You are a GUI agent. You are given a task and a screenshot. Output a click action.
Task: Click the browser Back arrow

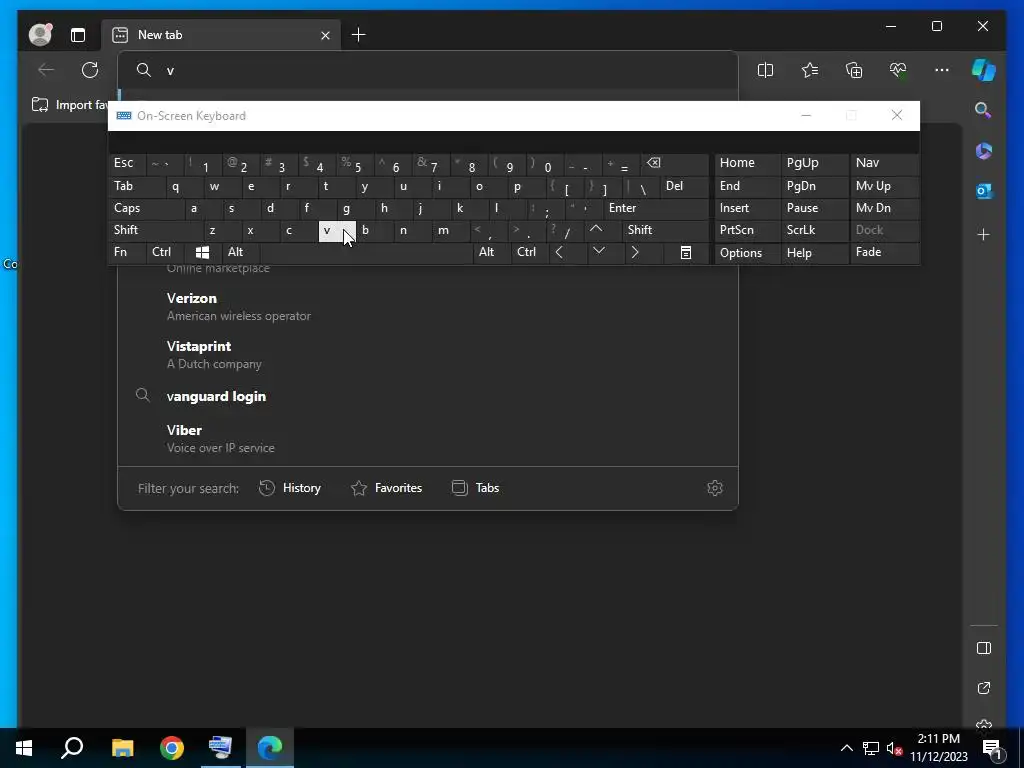click(46, 70)
